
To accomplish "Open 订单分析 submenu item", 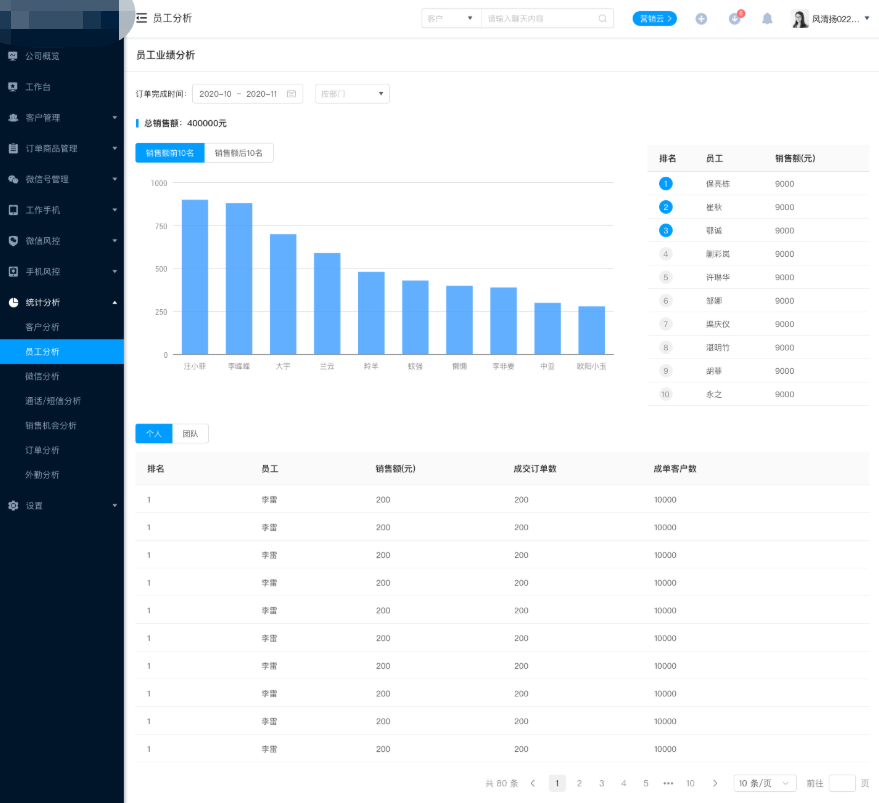I will click(62, 450).
